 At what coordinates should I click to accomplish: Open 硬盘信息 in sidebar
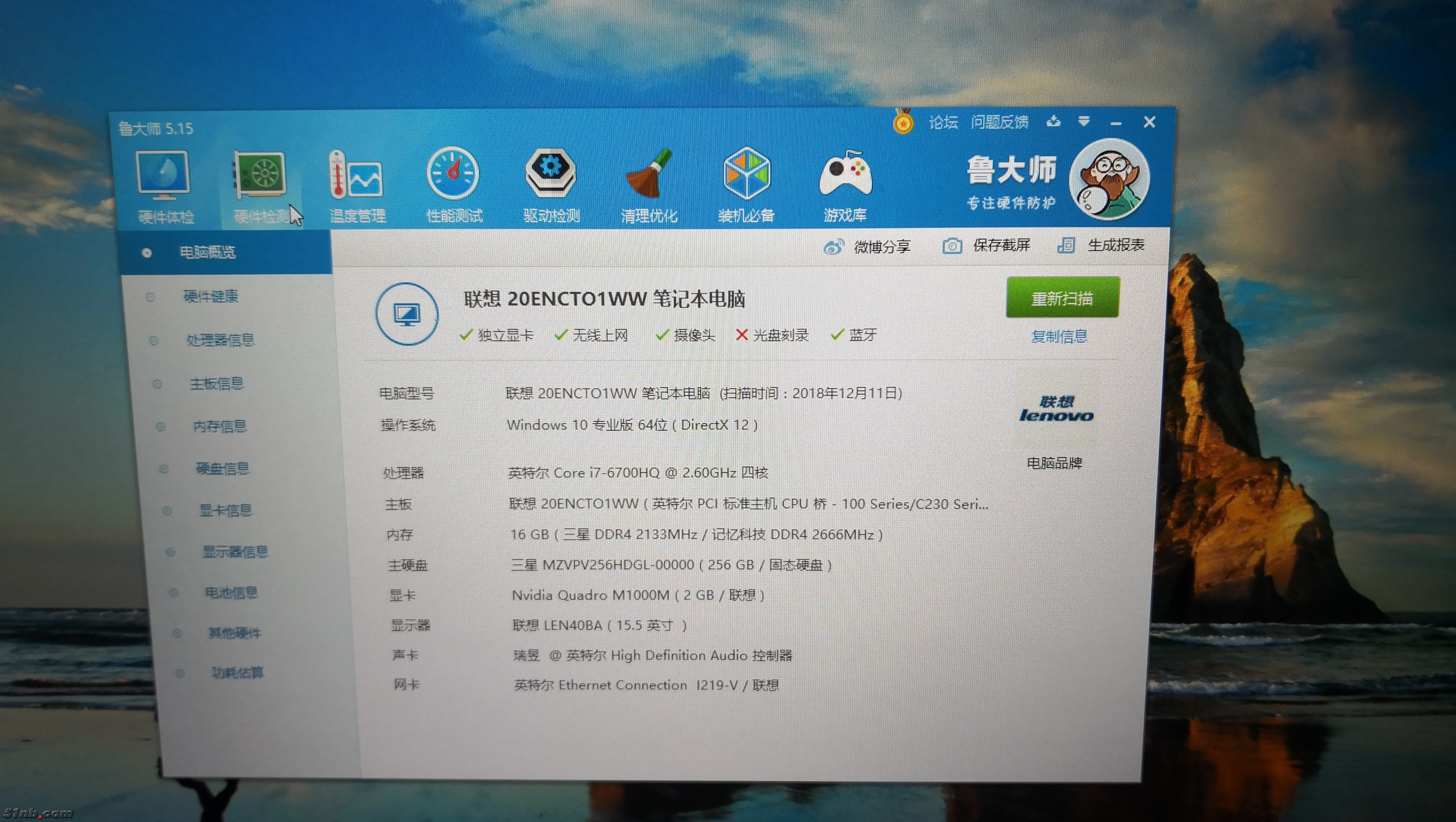tap(222, 469)
